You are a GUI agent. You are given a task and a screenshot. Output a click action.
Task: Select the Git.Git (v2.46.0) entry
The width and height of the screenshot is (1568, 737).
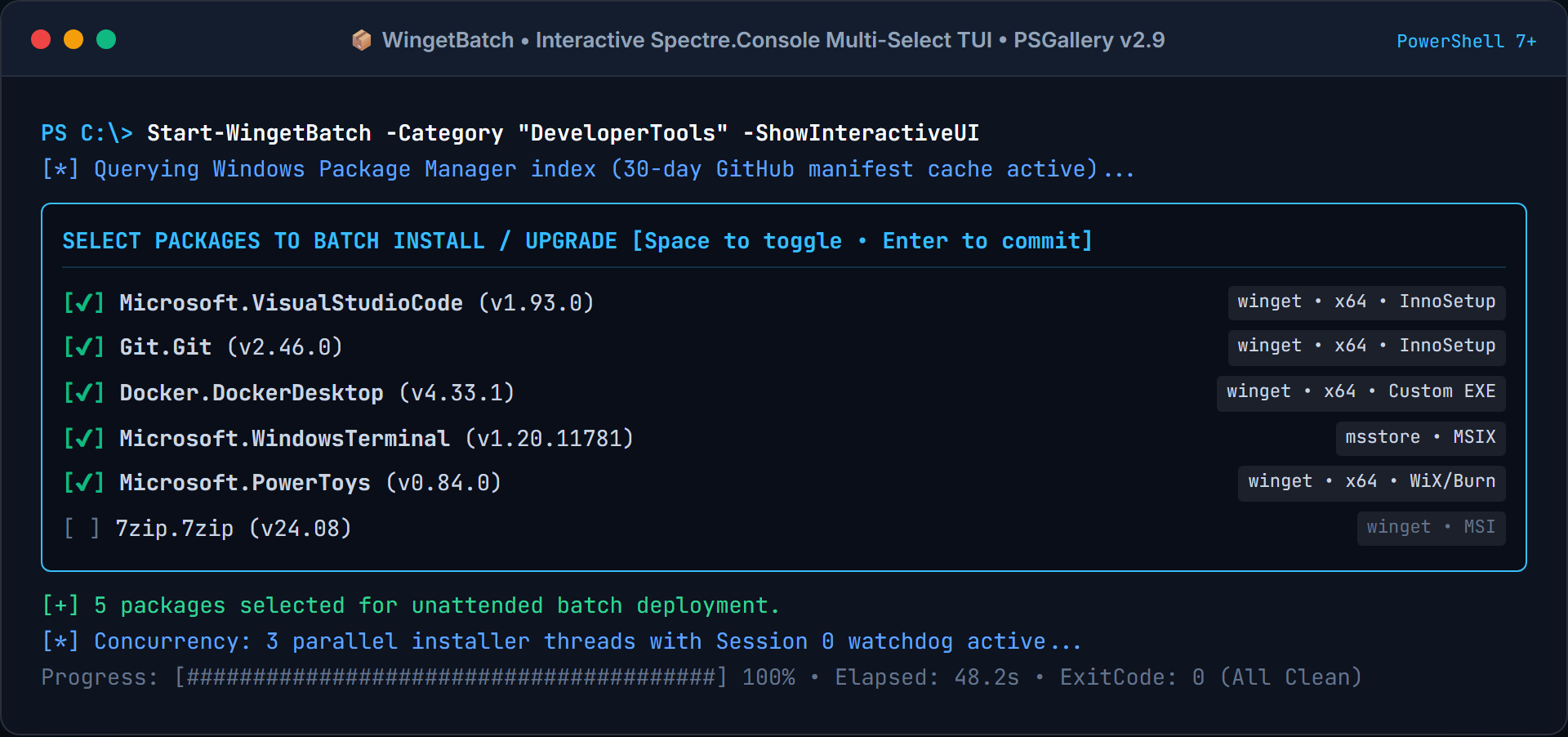(x=231, y=347)
